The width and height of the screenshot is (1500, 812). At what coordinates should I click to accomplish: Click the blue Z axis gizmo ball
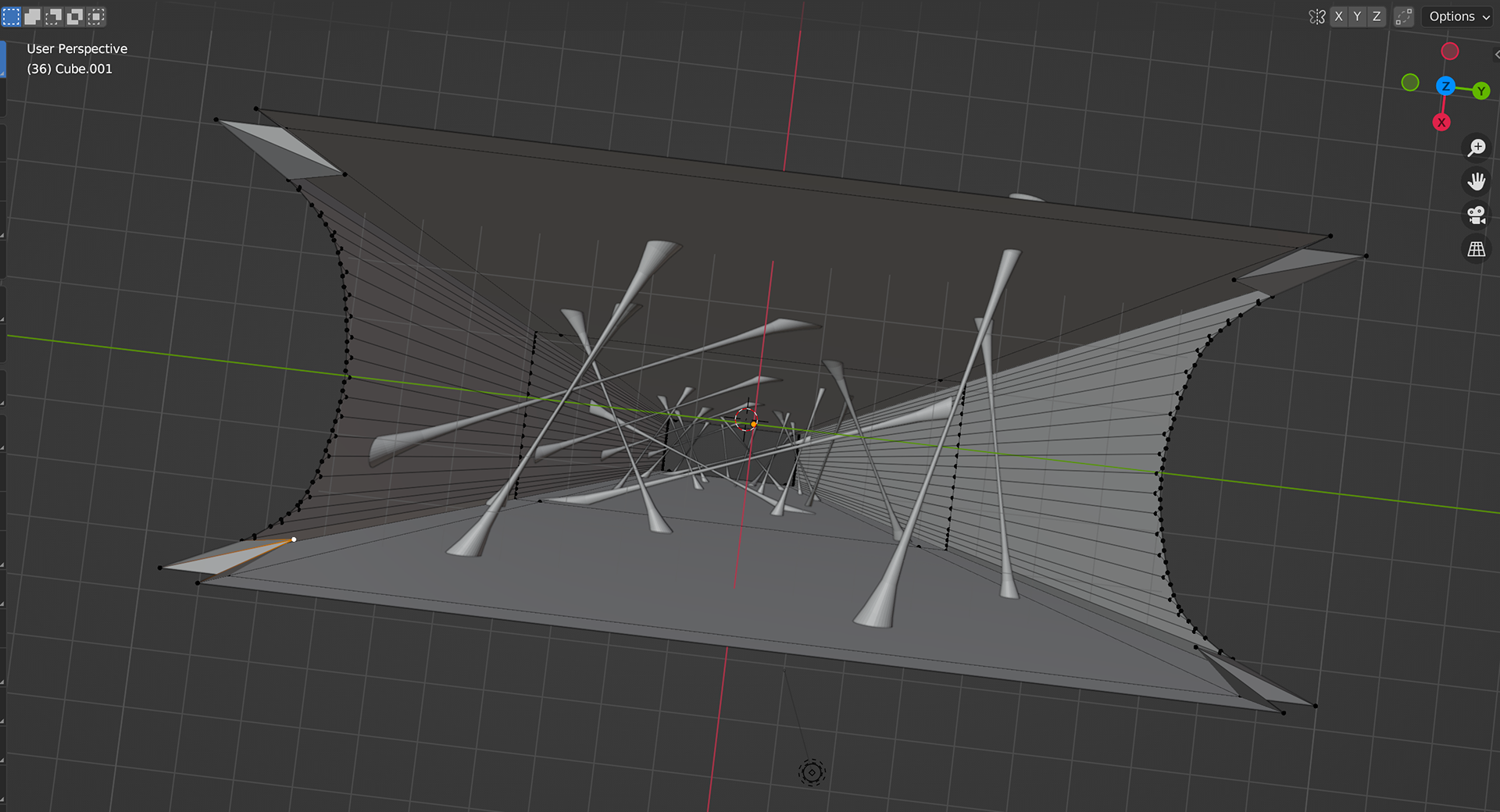1445,86
